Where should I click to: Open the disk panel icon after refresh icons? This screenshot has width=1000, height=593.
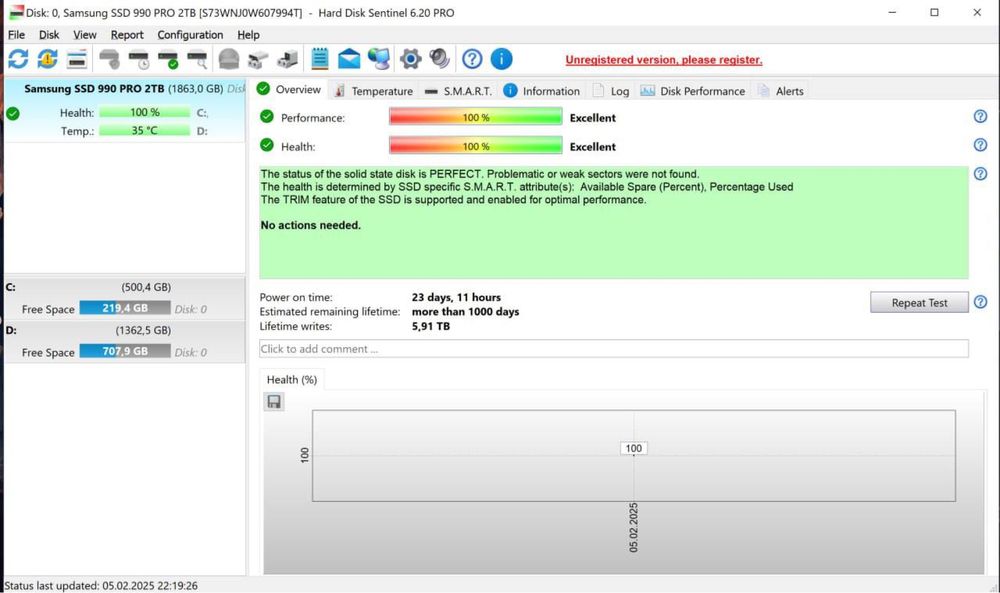tap(77, 59)
